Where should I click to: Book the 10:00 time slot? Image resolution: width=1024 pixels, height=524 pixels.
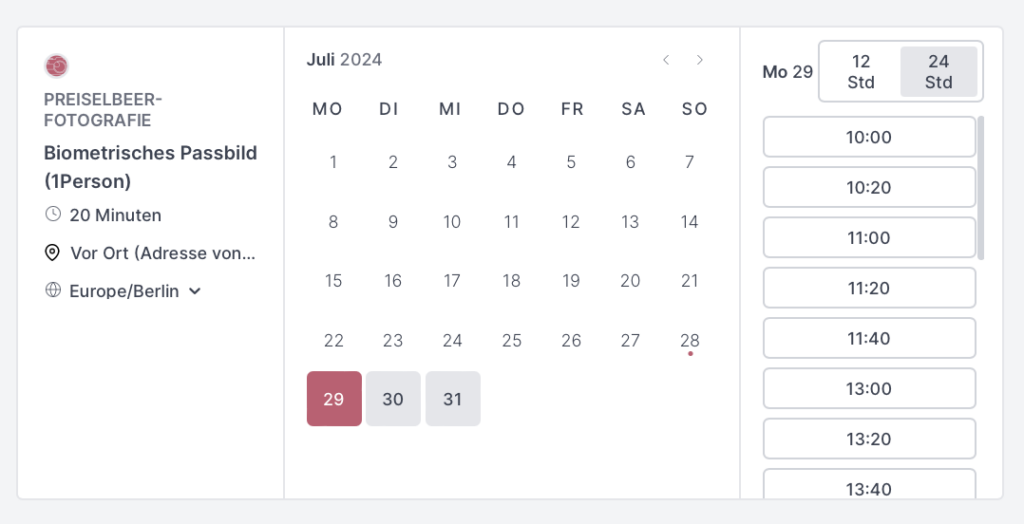pos(869,137)
